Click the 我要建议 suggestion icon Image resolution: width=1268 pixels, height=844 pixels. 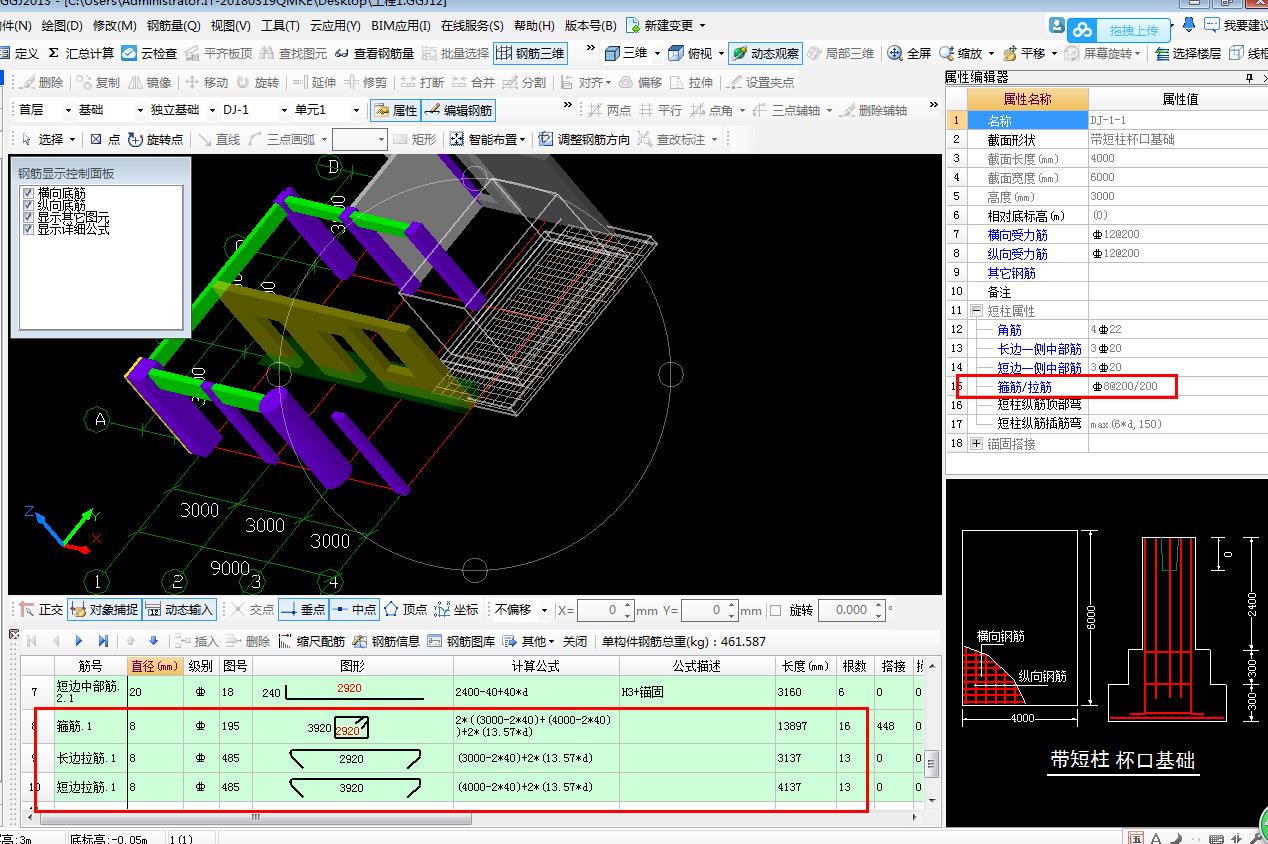point(1235,25)
